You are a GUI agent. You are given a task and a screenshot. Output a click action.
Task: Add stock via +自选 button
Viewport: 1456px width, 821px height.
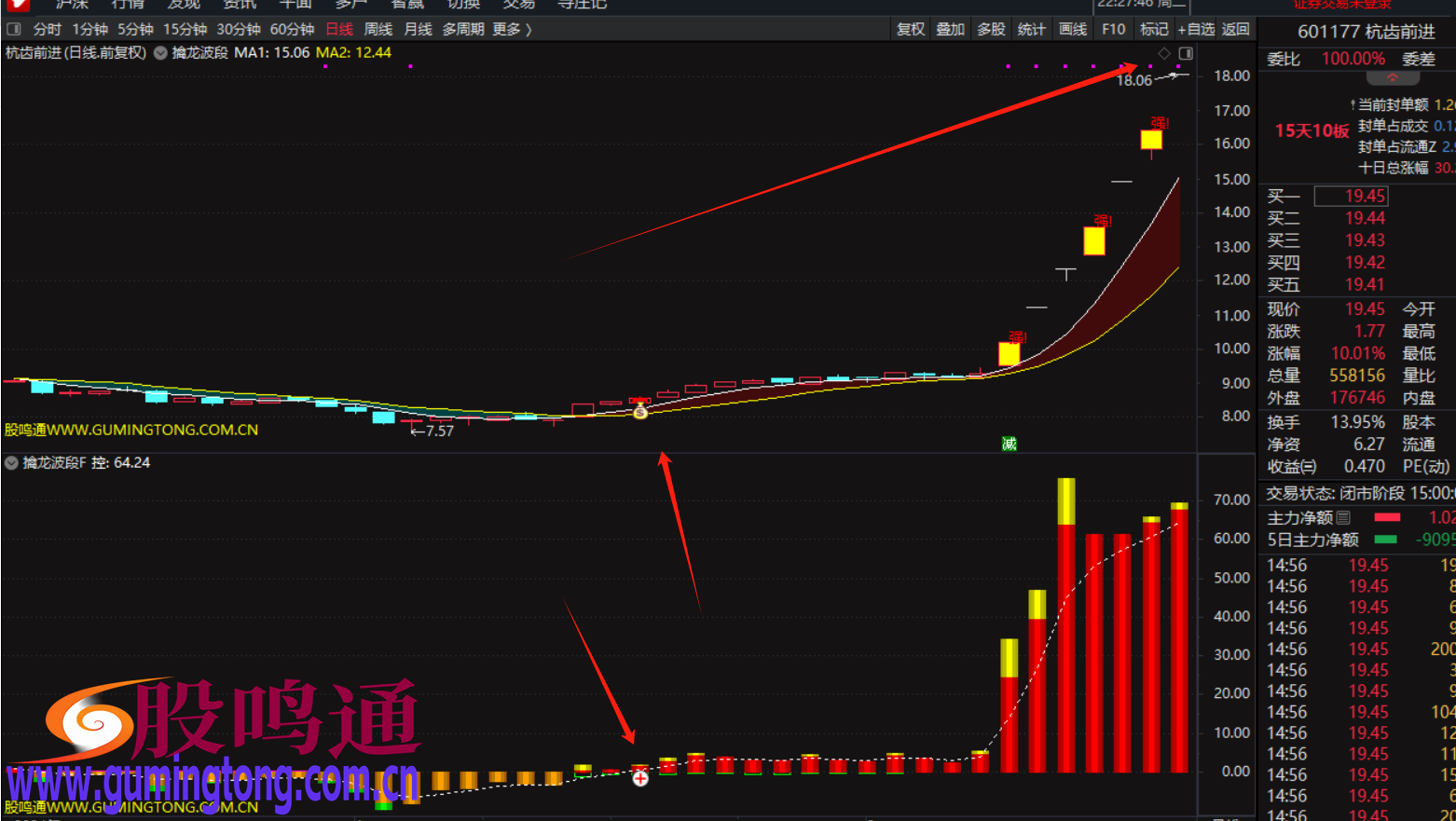click(1195, 29)
